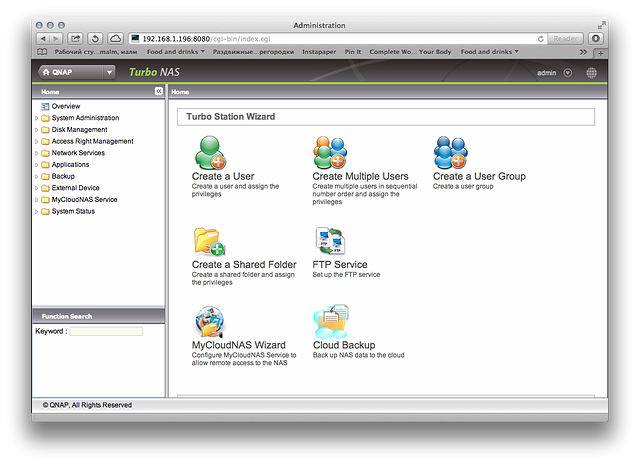Click the Create a User title link
This screenshot has height=466, width=640.
point(223,176)
